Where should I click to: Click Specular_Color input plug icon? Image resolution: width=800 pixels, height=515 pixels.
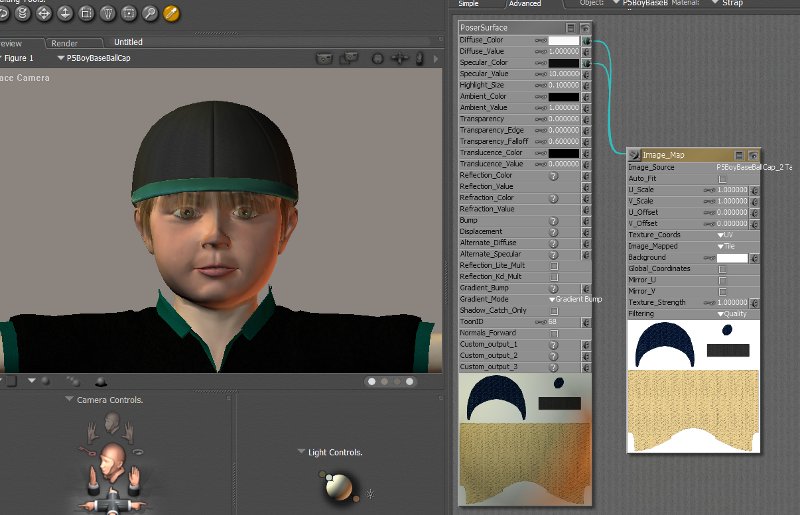[586, 63]
